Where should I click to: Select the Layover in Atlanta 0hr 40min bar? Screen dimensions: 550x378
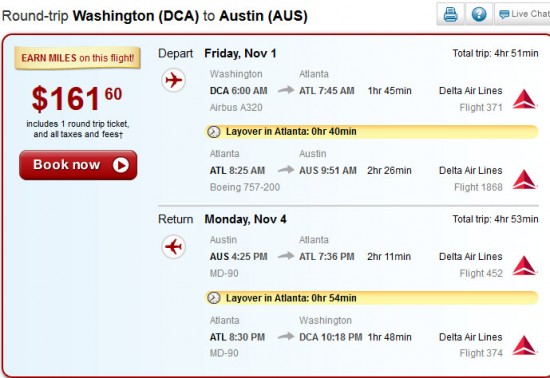371,132
